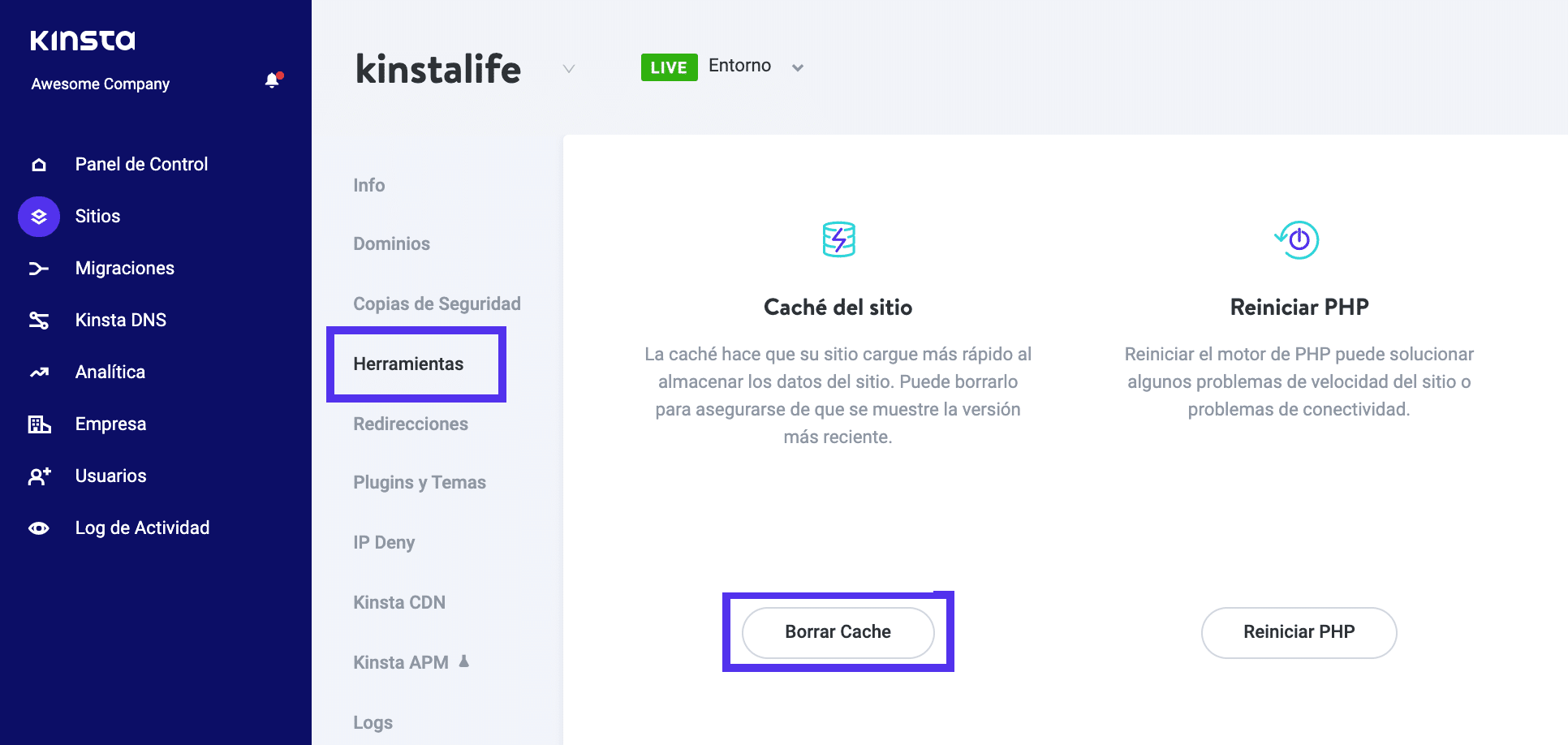This screenshot has width=1568, height=745.
Task: Expand the kinstalife site selector chevron
Action: [x=569, y=69]
